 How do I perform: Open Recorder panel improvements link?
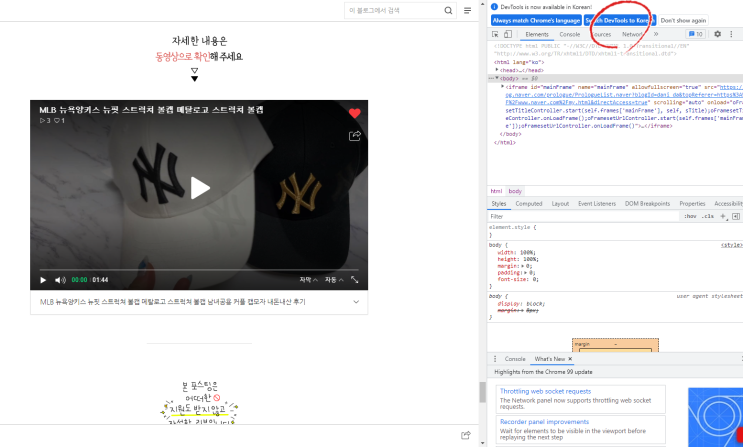(x=544, y=421)
